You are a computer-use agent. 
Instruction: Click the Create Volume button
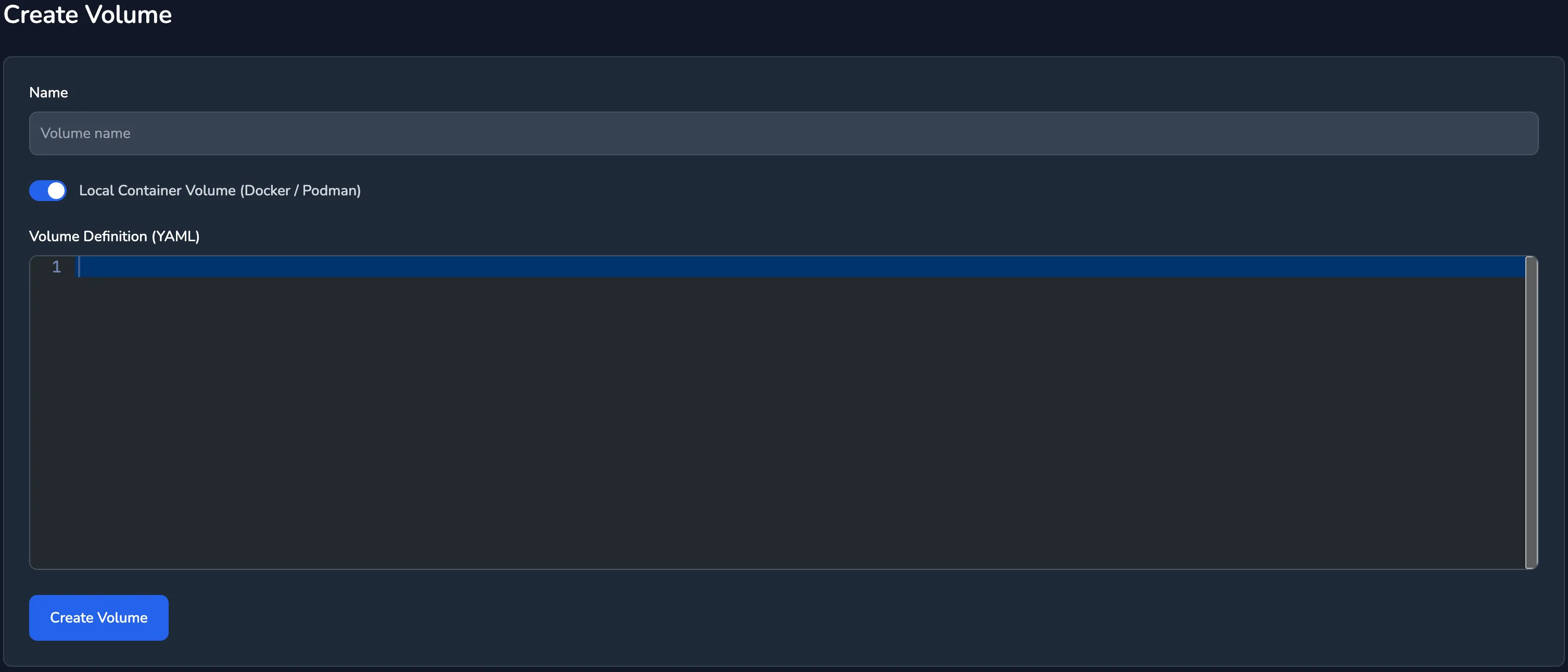[x=99, y=617]
